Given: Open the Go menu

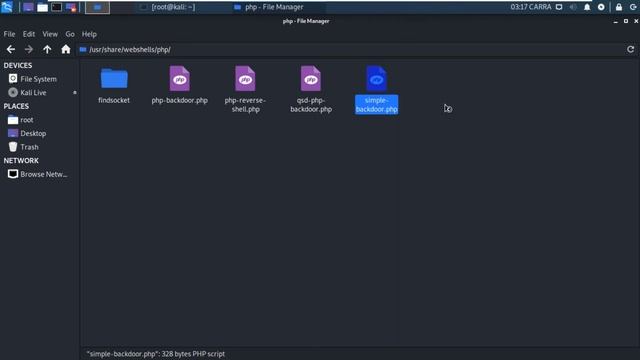Looking at the screenshot, I should click(x=70, y=34).
